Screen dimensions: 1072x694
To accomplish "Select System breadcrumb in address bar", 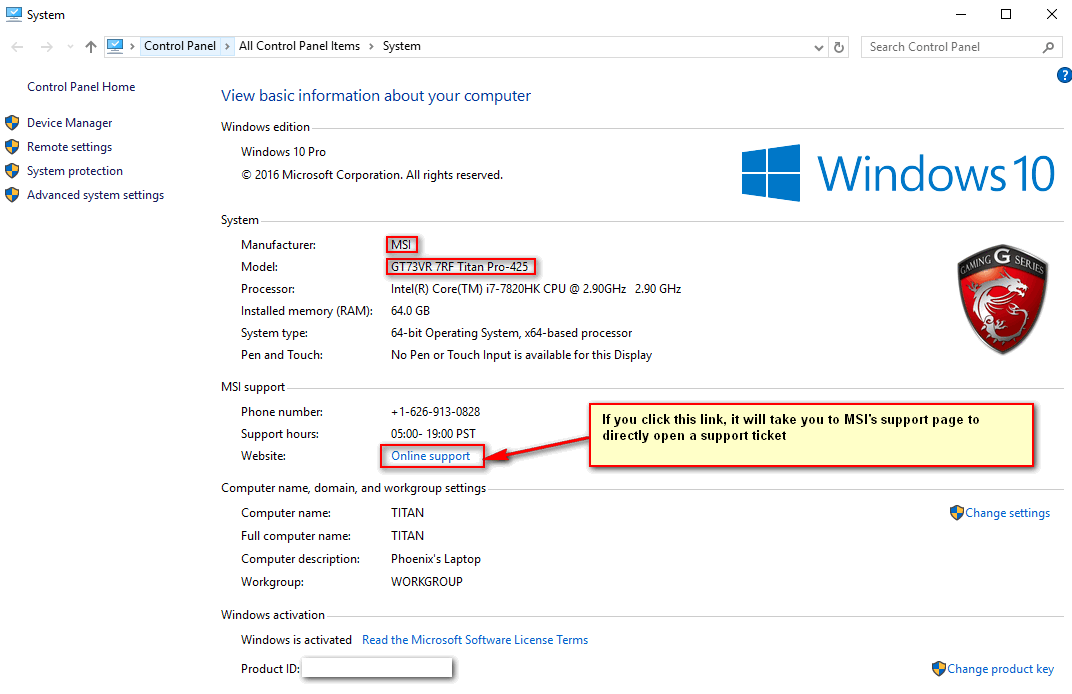I will 401,46.
